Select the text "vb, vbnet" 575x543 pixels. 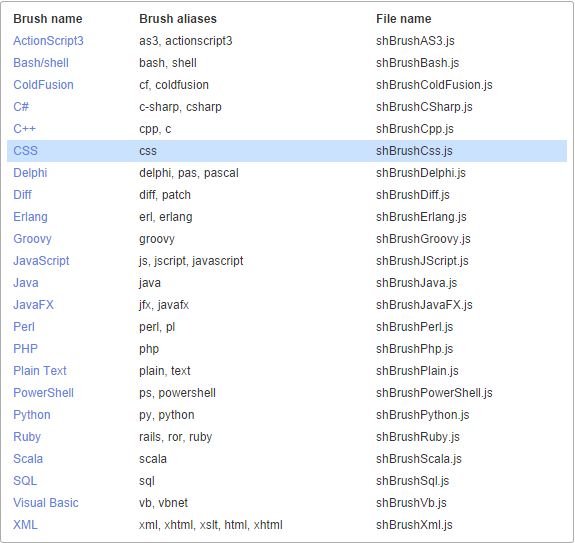pos(163,503)
